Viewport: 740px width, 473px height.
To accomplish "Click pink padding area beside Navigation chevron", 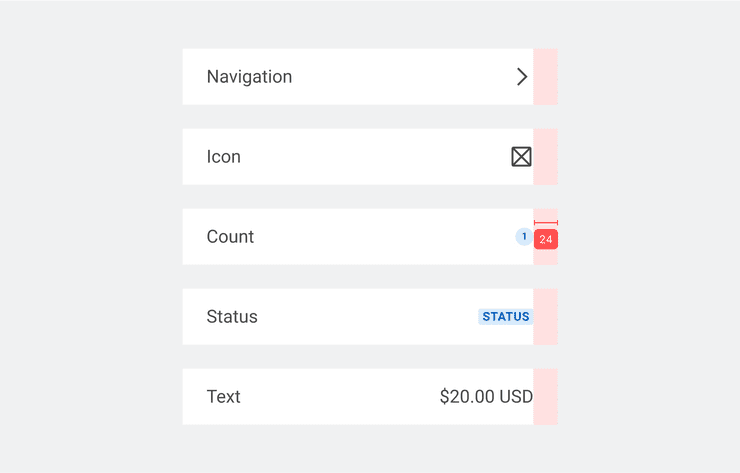I will click(x=546, y=77).
